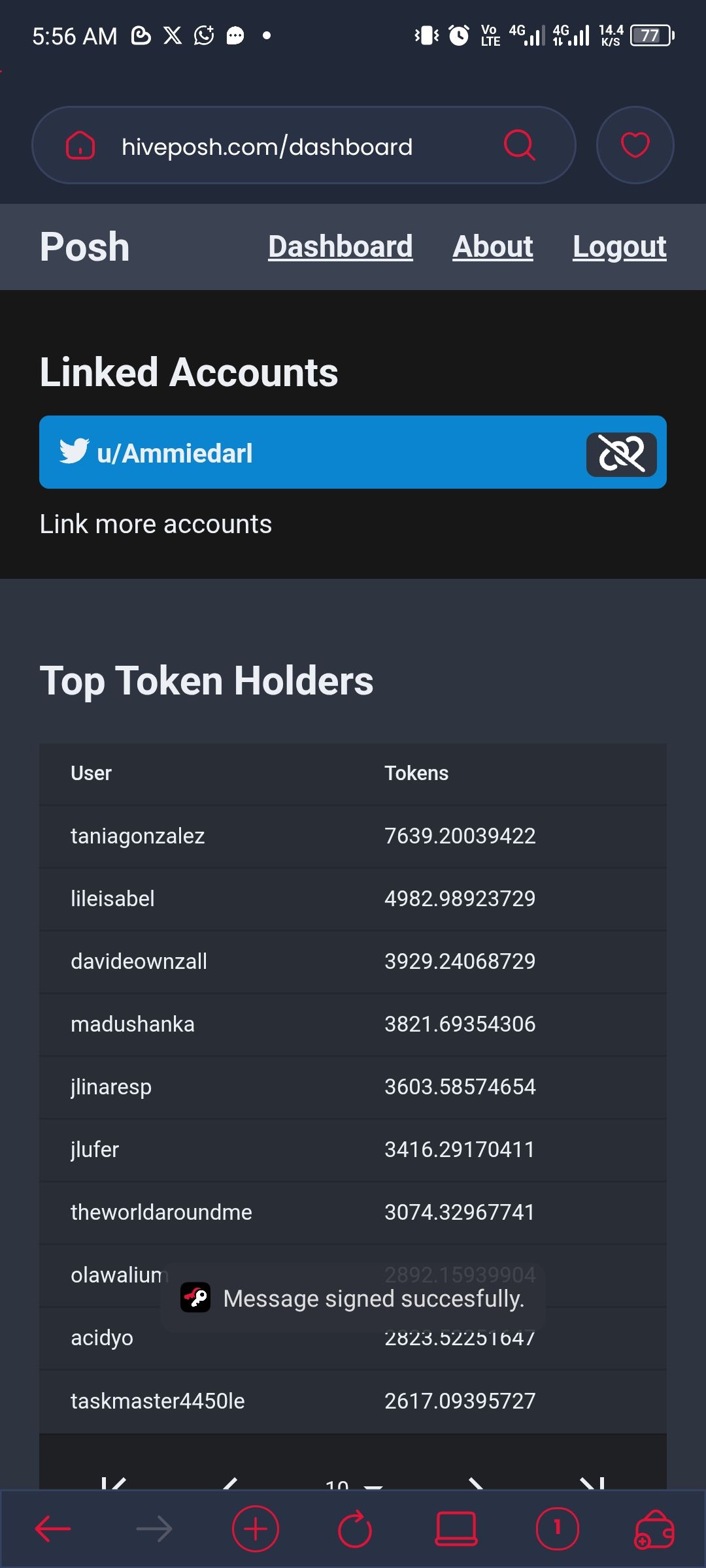Reload the page with refresh icon

pyautogui.click(x=355, y=1529)
